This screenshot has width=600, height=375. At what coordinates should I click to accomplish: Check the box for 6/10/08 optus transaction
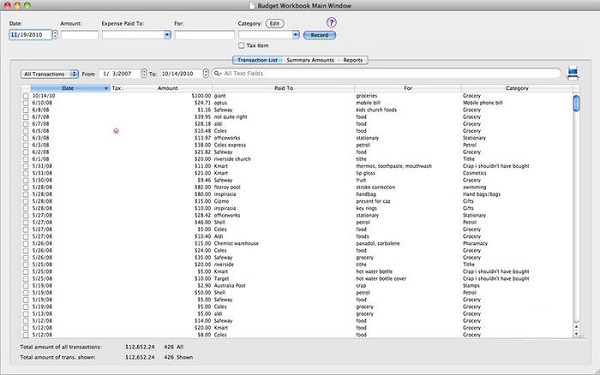pos(26,103)
